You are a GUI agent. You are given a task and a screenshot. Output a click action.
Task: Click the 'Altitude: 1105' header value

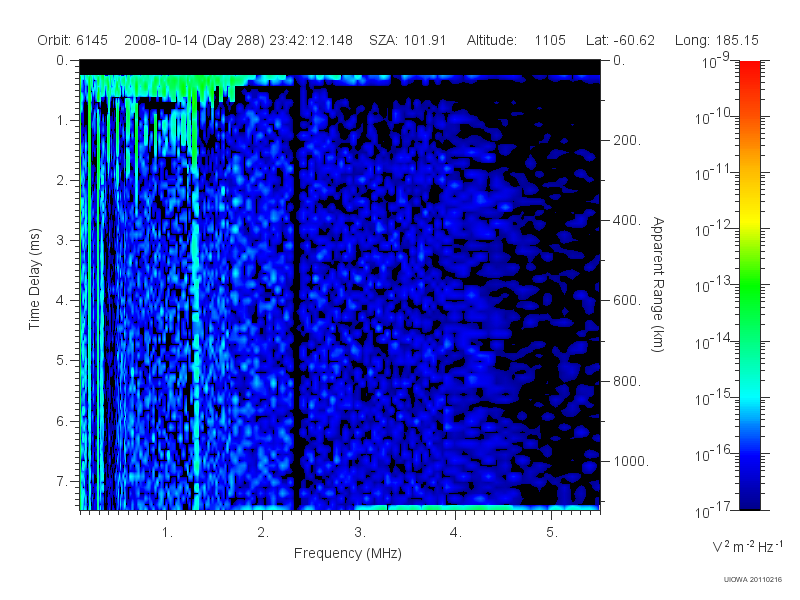click(x=516, y=40)
